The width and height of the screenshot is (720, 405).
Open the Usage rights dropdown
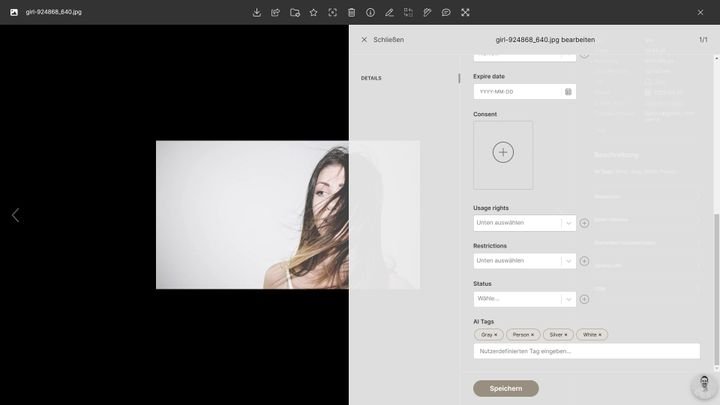pyautogui.click(x=524, y=223)
